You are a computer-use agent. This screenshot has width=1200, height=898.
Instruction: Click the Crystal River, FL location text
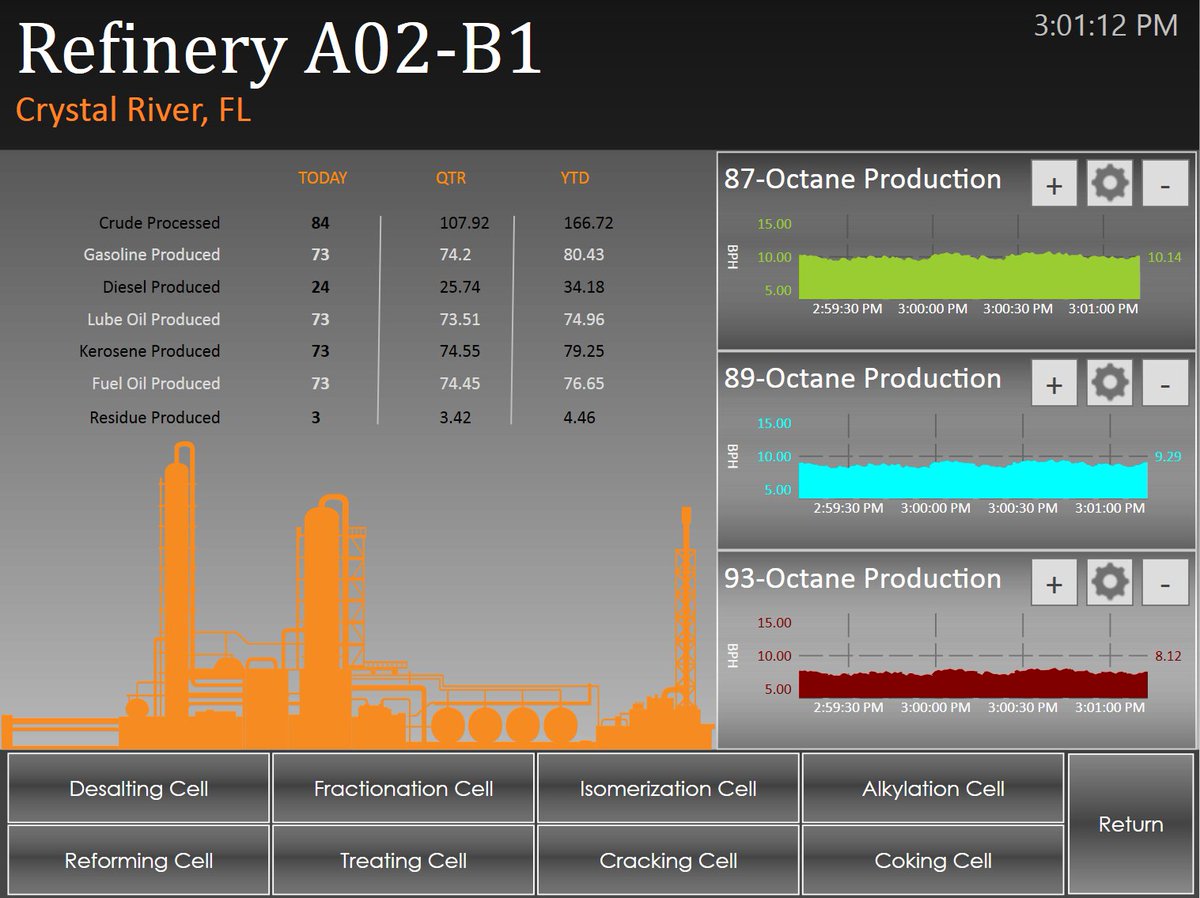[x=133, y=110]
